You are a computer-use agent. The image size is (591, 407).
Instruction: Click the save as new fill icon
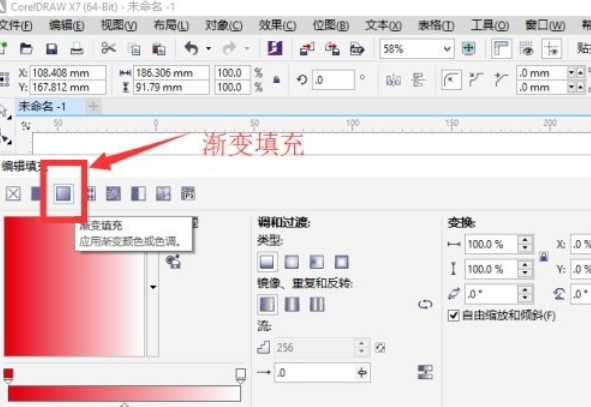(x=173, y=261)
